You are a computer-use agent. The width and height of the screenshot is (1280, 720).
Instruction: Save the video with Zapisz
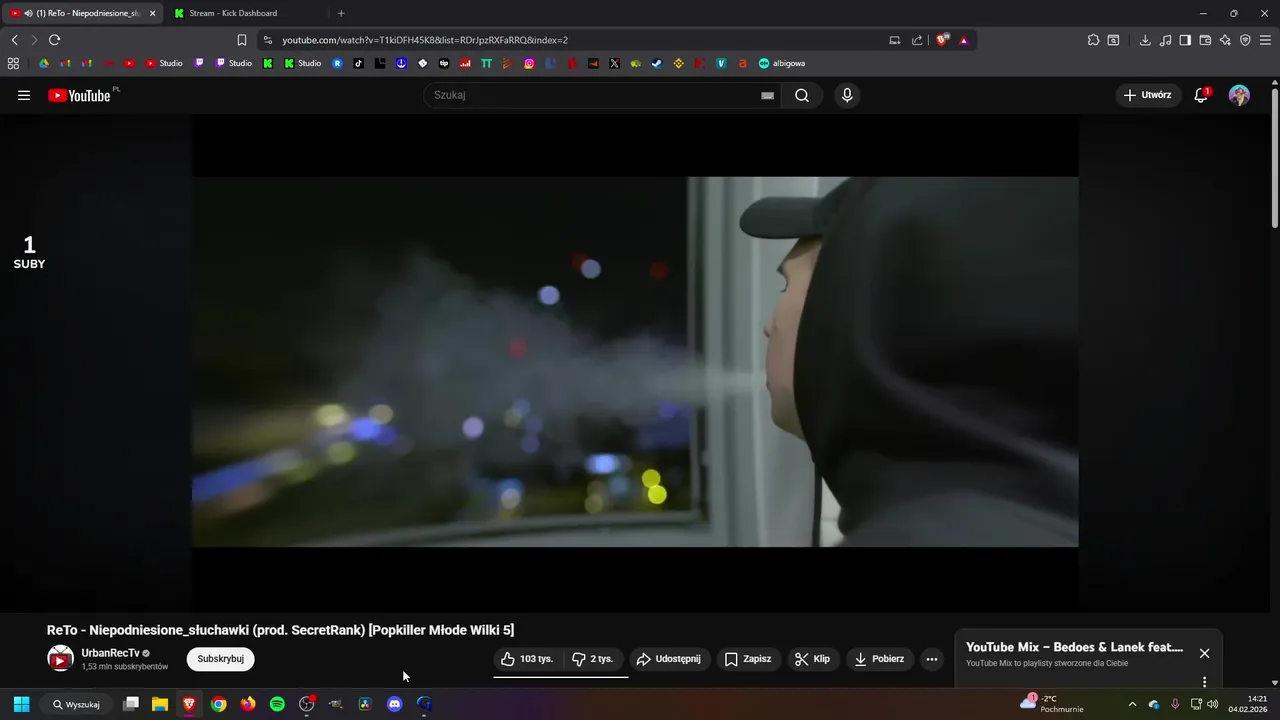pos(748,659)
